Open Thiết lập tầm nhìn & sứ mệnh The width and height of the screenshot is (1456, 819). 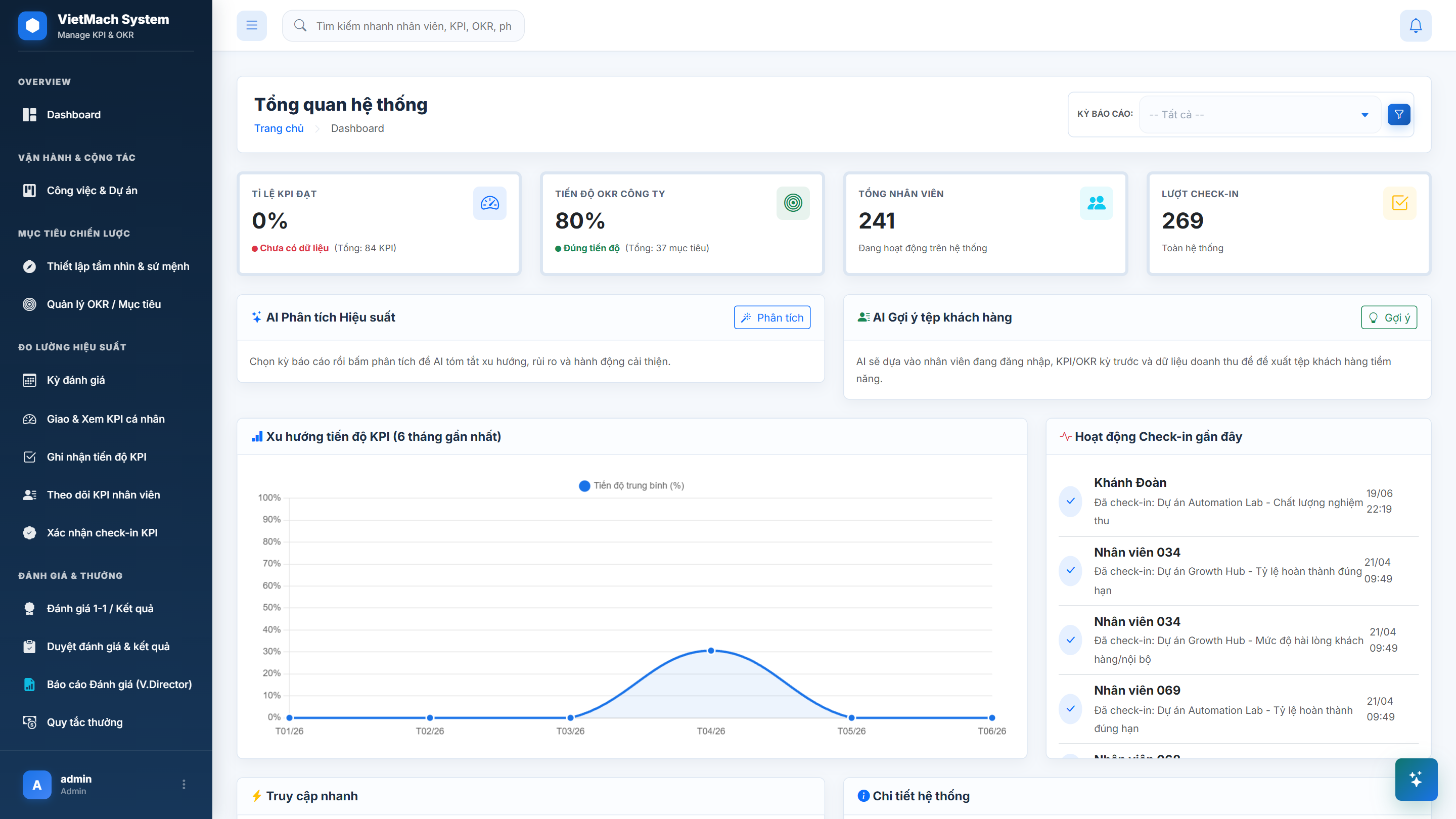point(106,266)
